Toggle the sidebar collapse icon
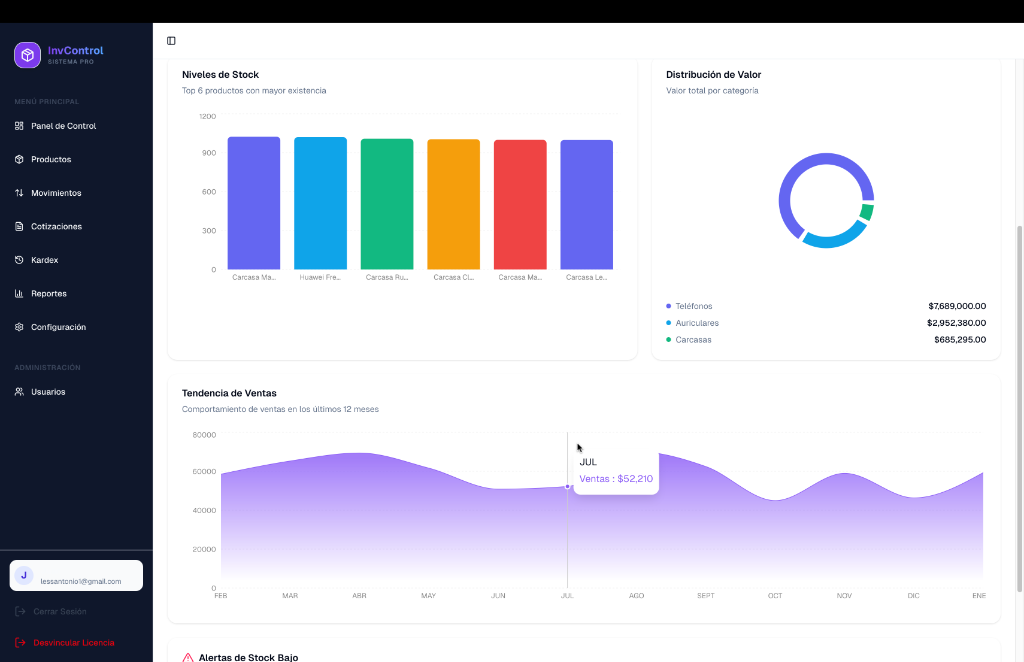This screenshot has height=662, width=1024. coord(171,41)
